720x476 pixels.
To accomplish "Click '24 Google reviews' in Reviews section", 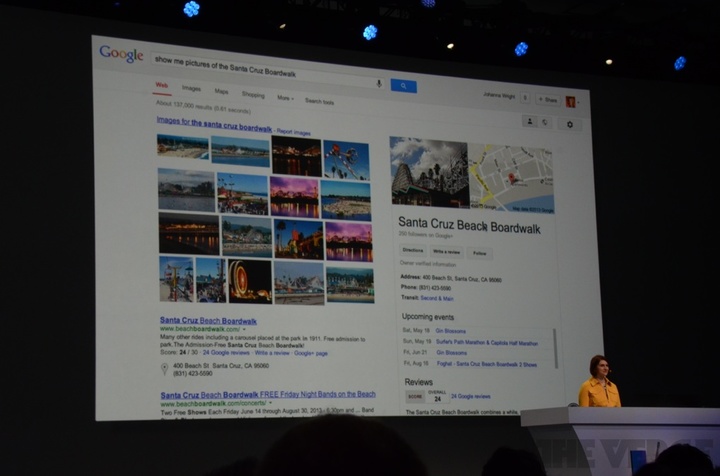I will coord(471,397).
